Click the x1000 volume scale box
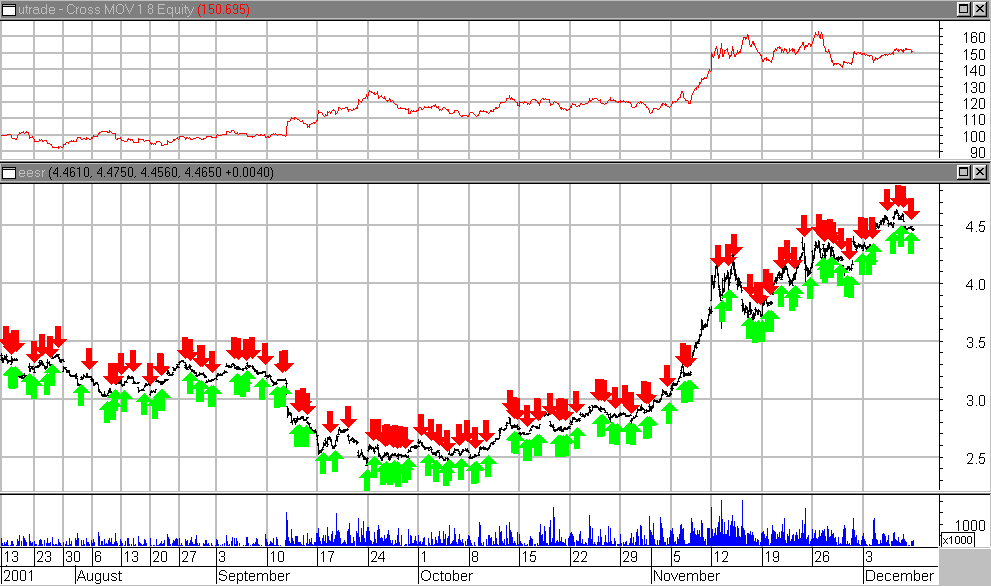Viewport: 991px width, 586px height. click(x=958, y=540)
